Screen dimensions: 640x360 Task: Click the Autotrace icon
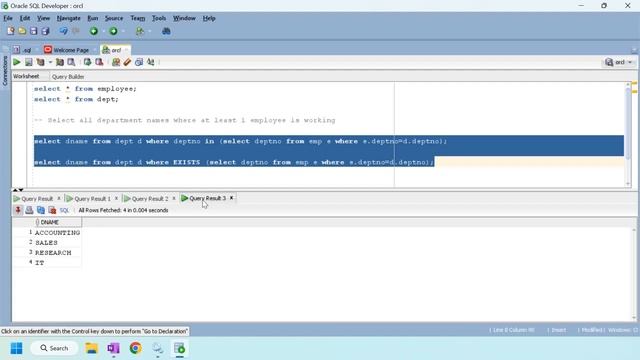pyautogui.click(x=60, y=62)
